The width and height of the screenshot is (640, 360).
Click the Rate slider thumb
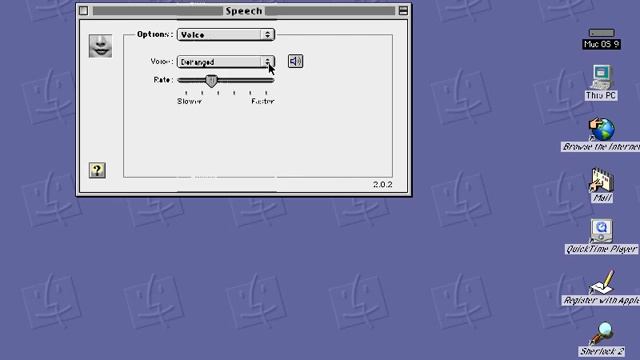click(x=211, y=80)
